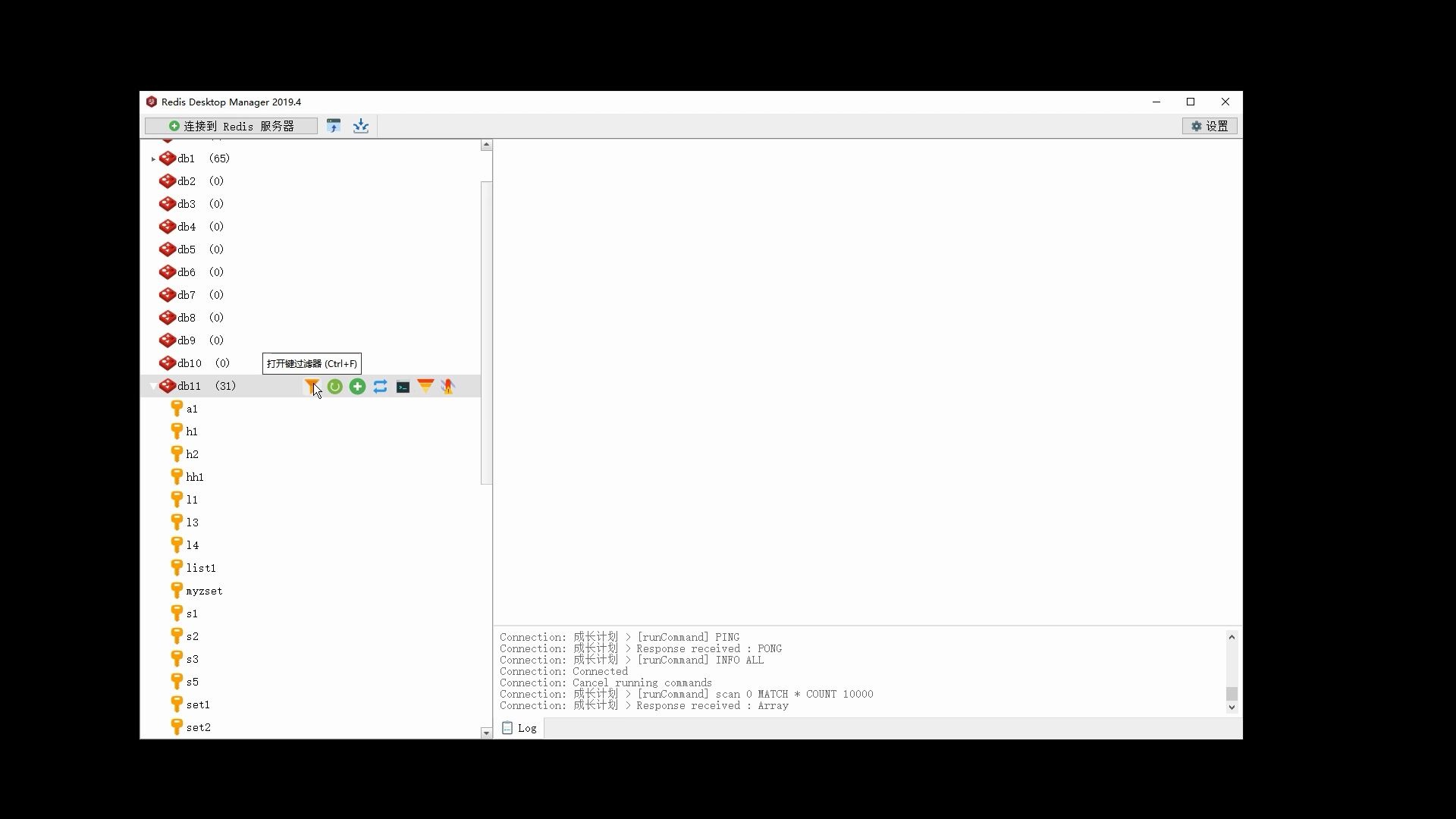Screen dimensions: 1456x819
Task: Click the log panel scroll-up arrow
Action: pos(1232,637)
